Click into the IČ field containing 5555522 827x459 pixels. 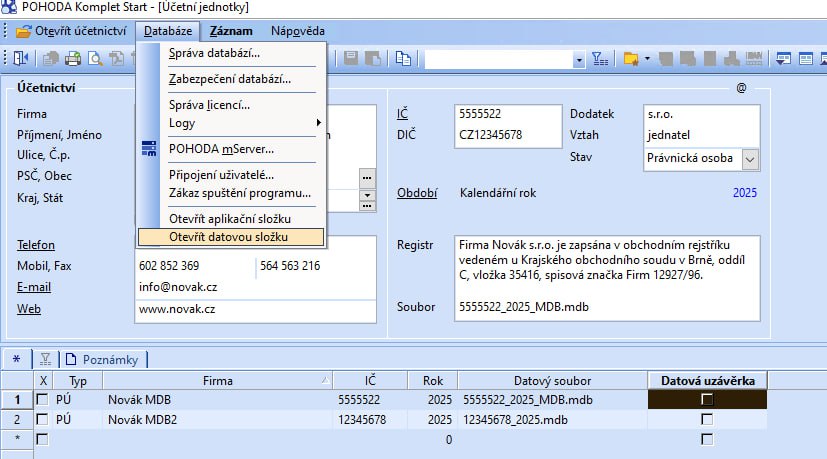(507, 113)
